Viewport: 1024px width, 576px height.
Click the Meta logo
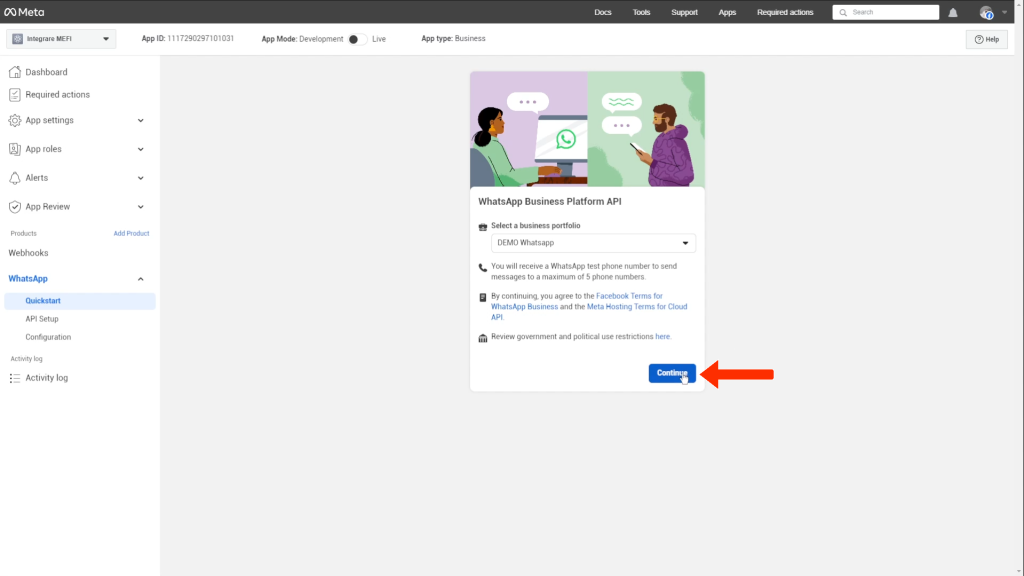[24, 12]
